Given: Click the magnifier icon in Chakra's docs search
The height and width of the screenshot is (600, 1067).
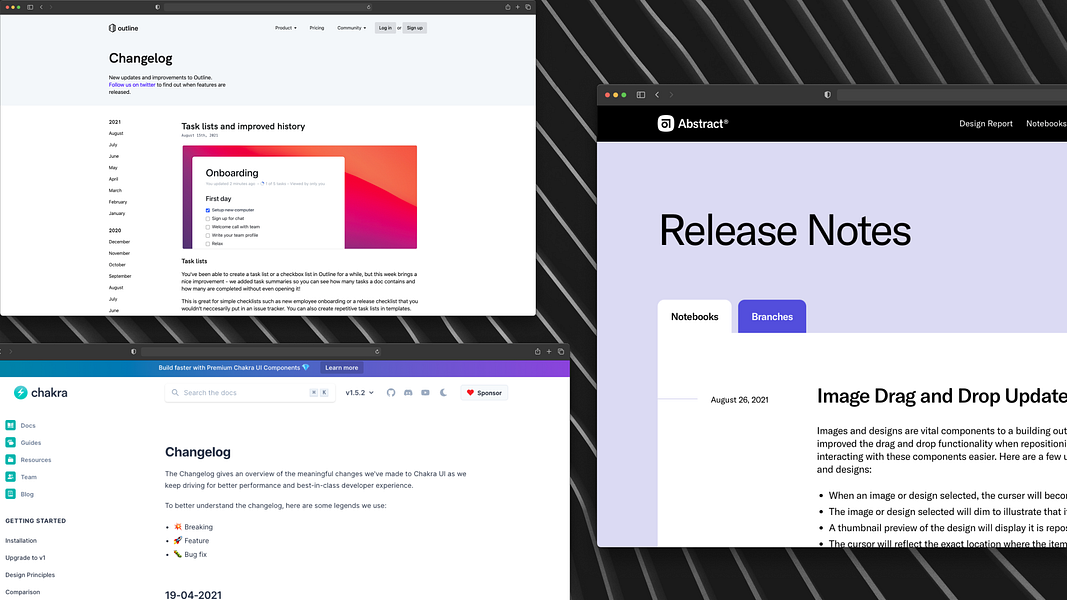Looking at the screenshot, I should pyautogui.click(x=175, y=393).
